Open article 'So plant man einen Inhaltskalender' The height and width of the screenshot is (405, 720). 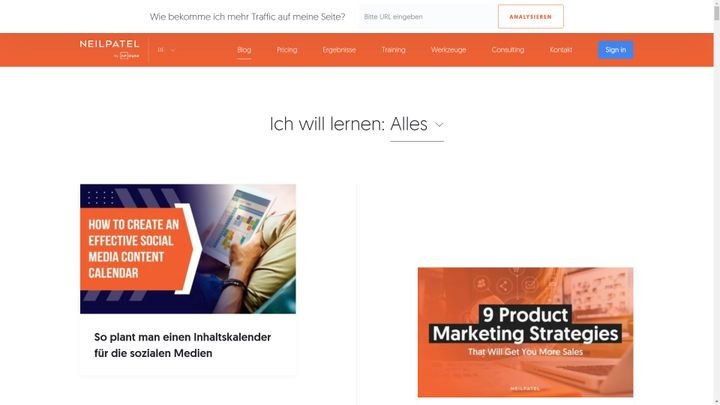182,345
